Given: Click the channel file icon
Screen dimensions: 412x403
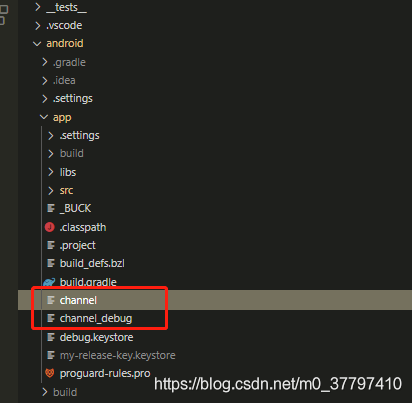Looking at the screenshot, I should click(51, 300).
